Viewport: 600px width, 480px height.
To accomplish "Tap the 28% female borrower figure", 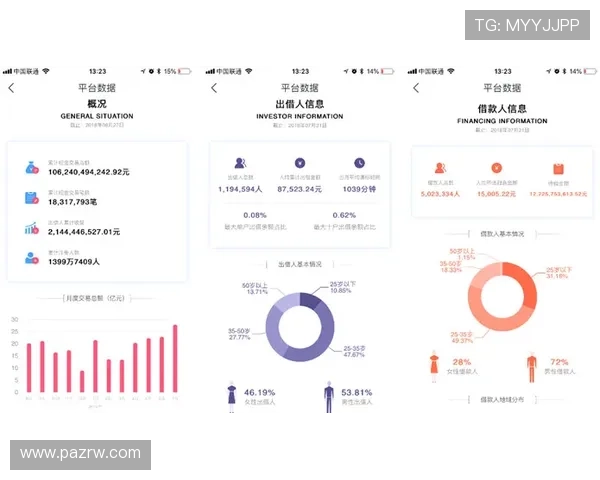I will click(462, 362).
